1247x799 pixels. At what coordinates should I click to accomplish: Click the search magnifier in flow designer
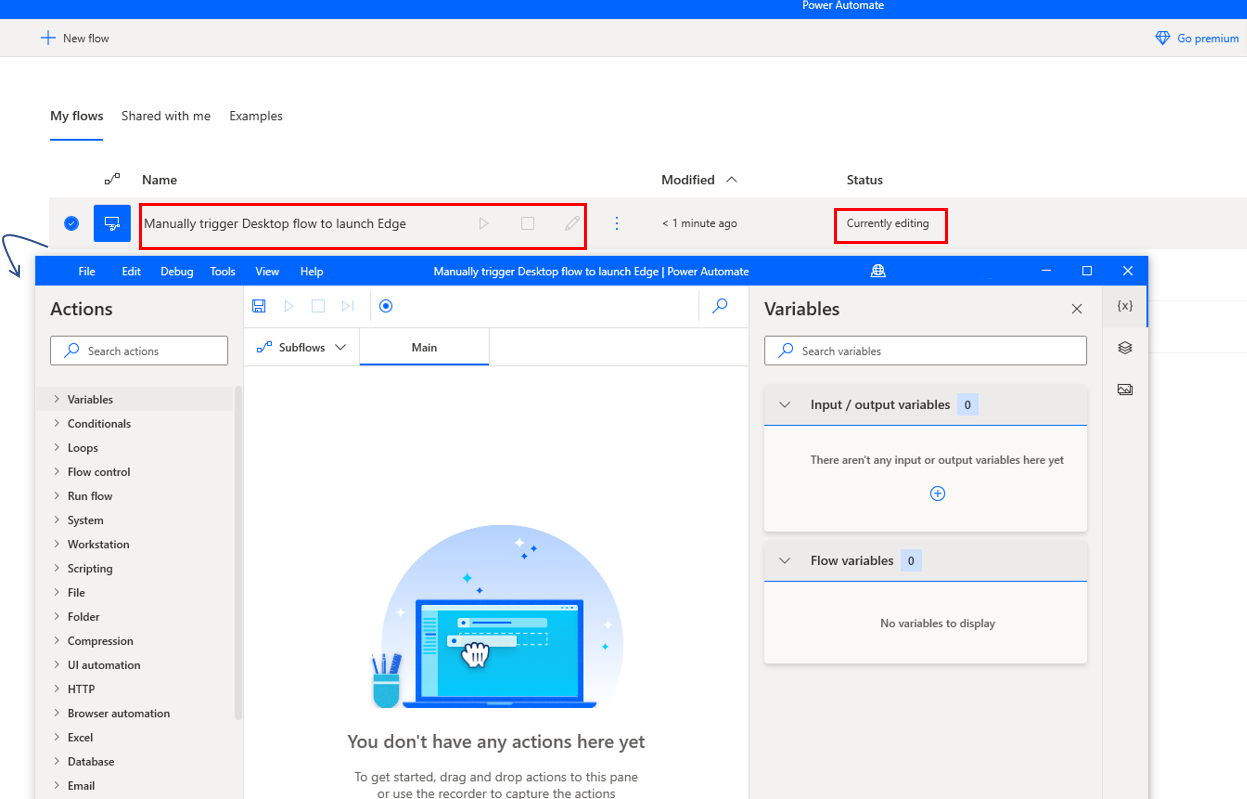click(x=719, y=306)
